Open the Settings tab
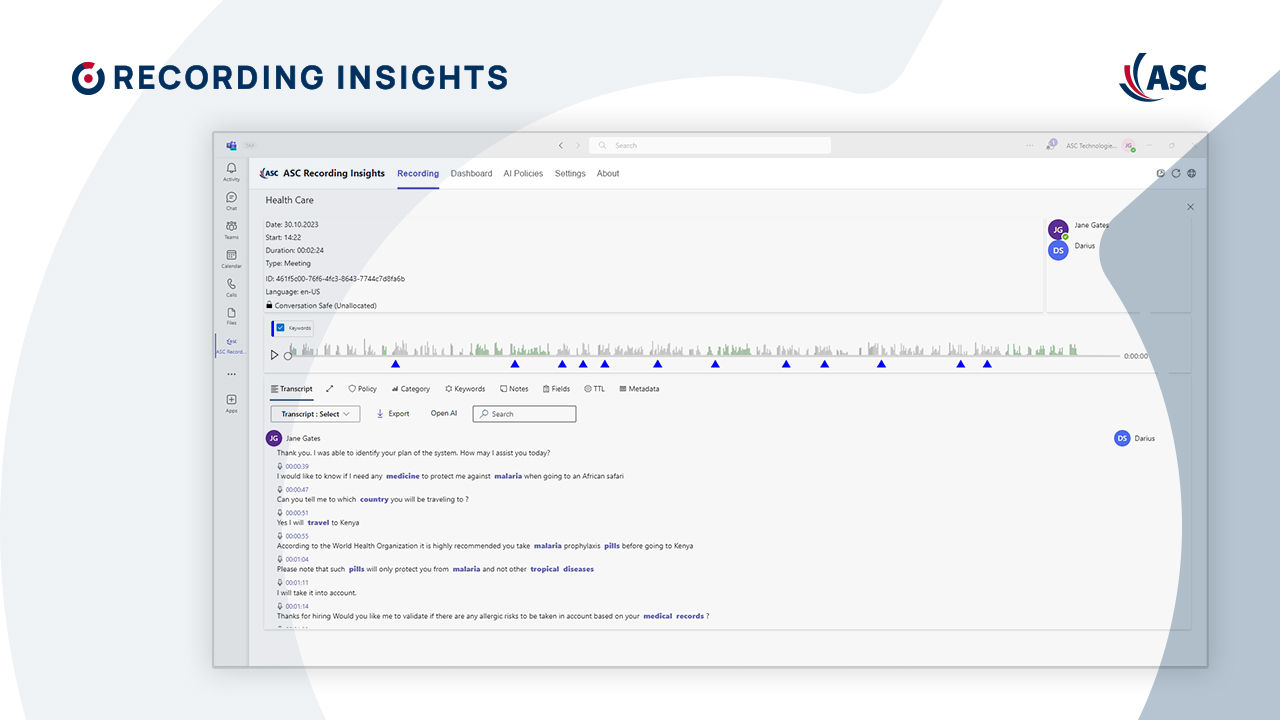 coord(570,174)
